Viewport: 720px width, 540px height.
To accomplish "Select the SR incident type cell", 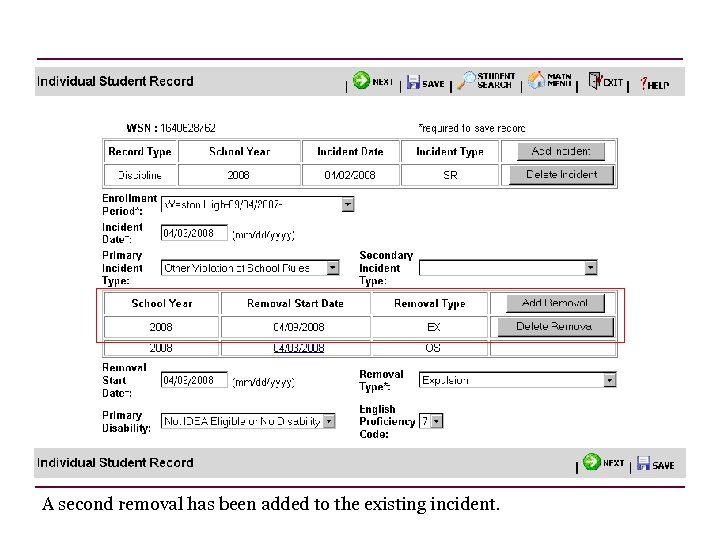I will [x=450, y=175].
